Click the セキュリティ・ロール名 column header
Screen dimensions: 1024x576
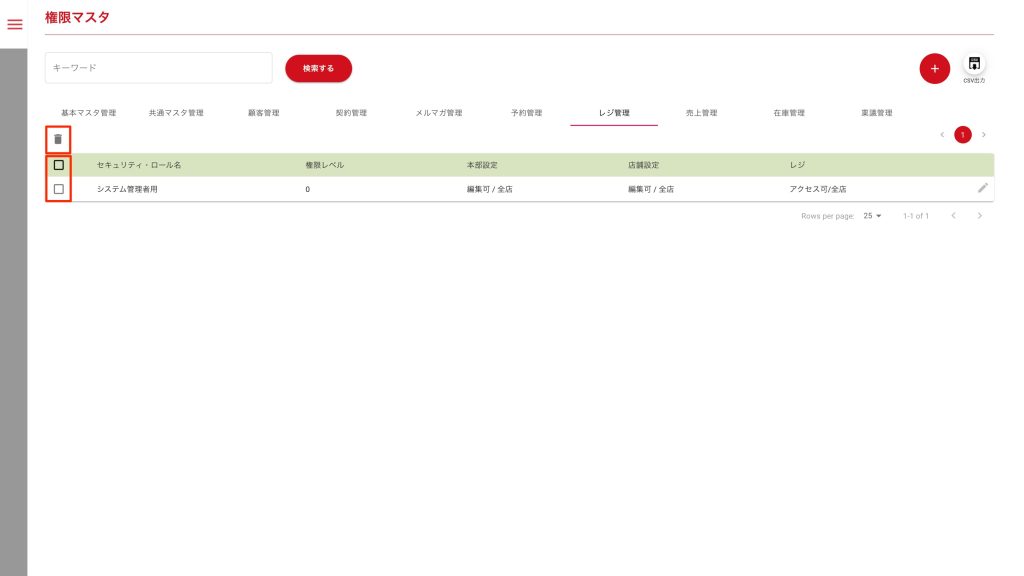click(x=139, y=165)
